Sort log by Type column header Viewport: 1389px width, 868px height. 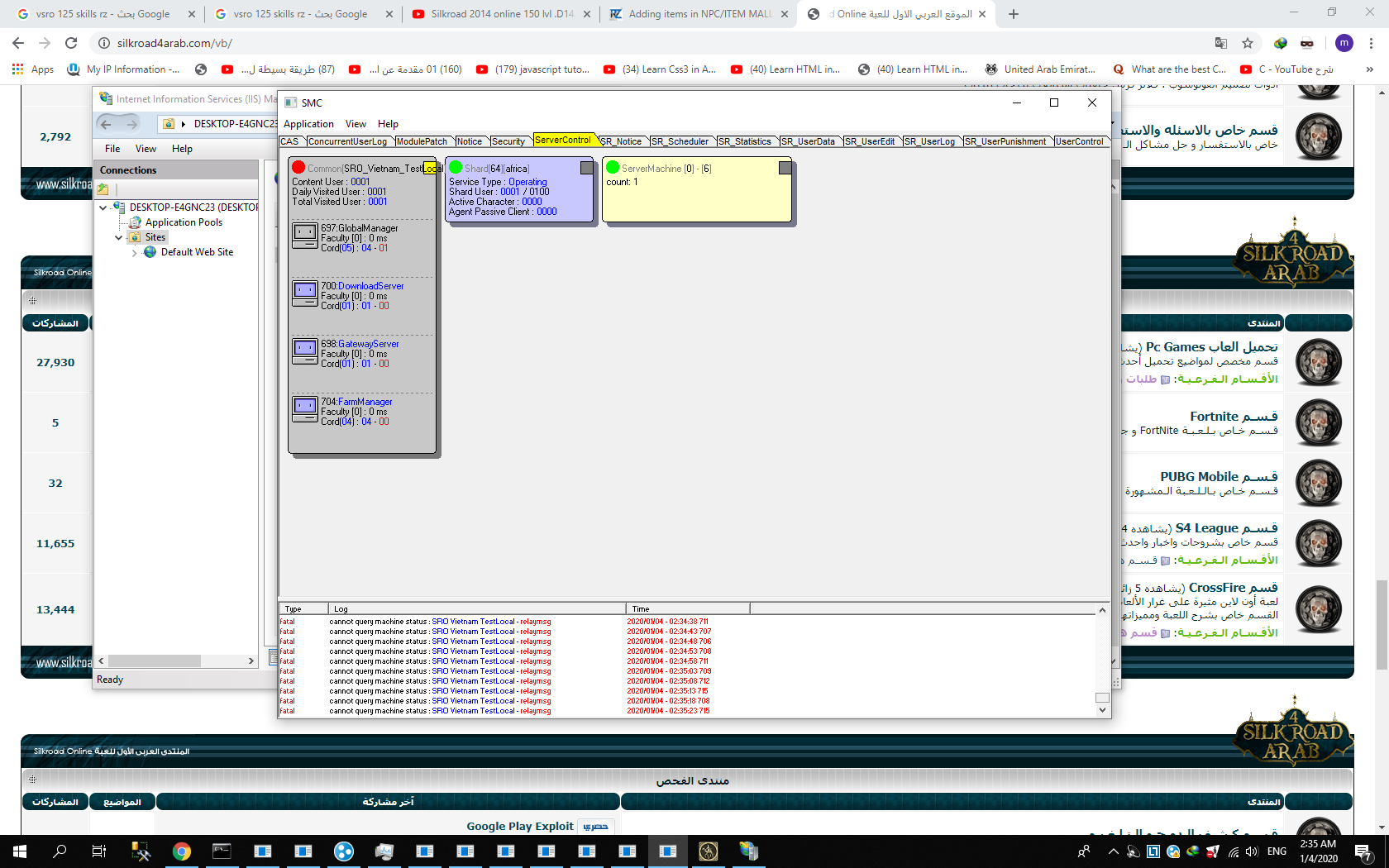click(x=303, y=608)
